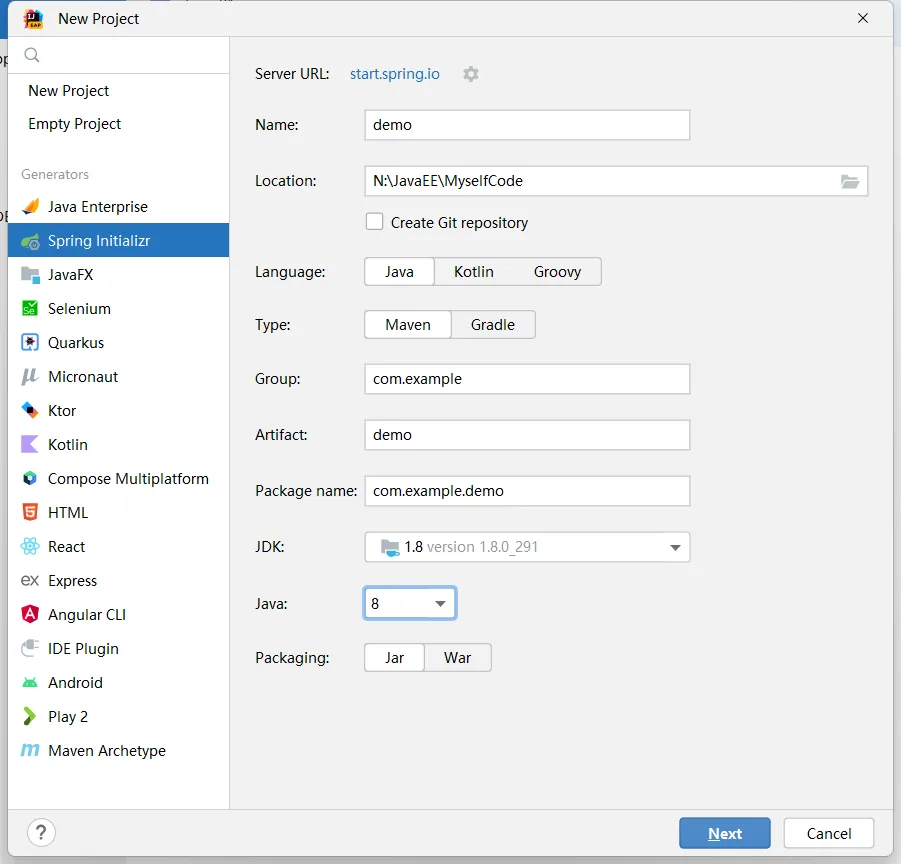The image size is (901, 864).
Task: Set packaging to War
Action: coord(457,658)
